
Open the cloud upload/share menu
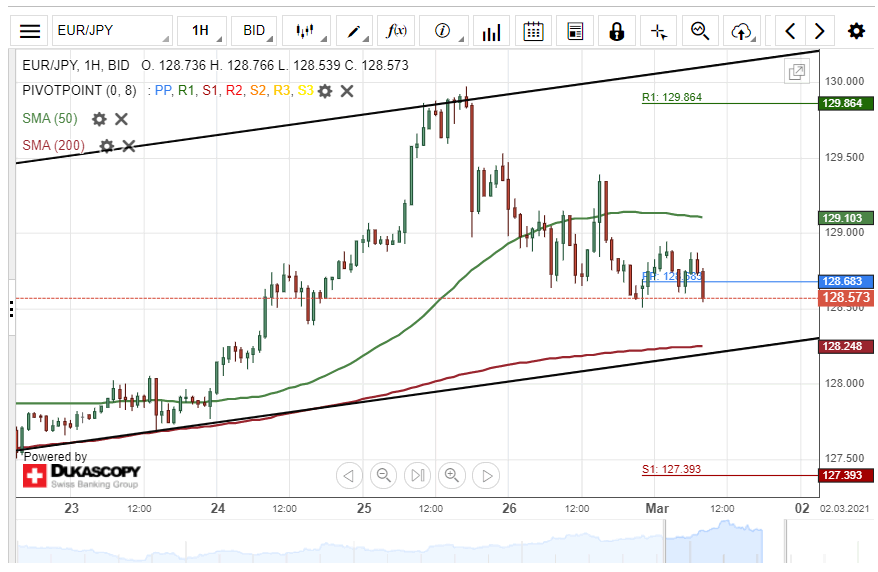pos(742,31)
